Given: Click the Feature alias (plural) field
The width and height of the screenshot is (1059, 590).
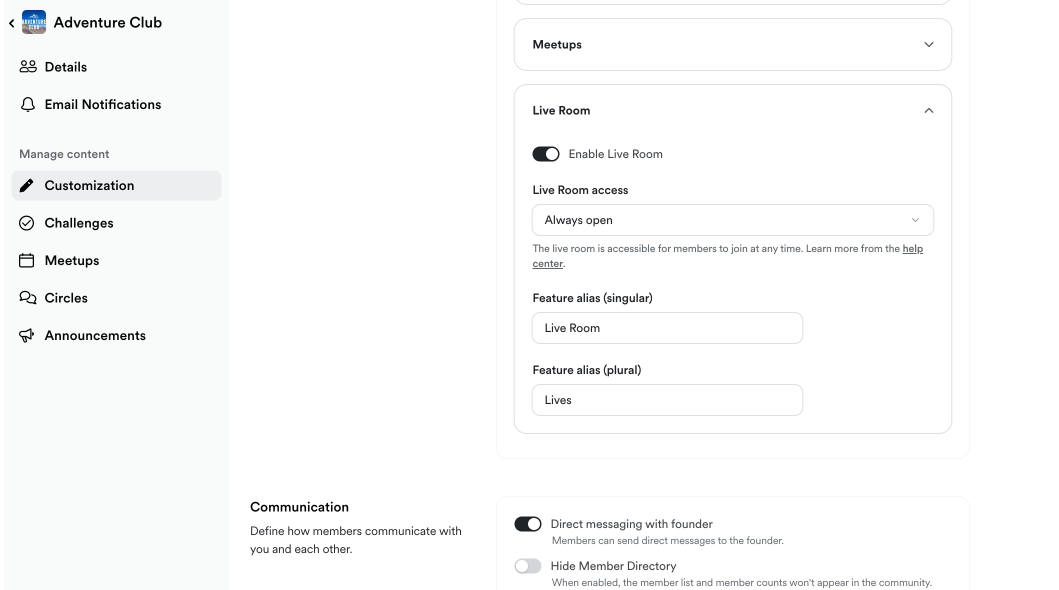Looking at the screenshot, I should point(667,400).
